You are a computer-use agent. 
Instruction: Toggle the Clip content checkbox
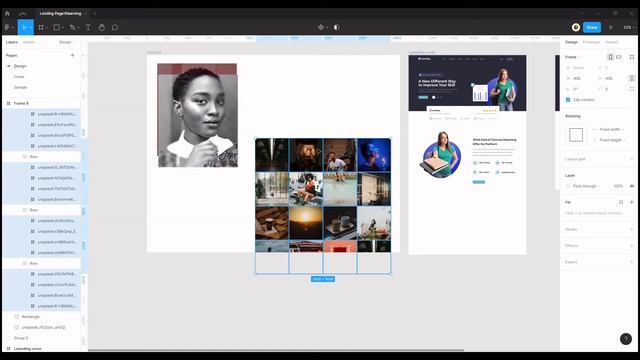(x=568, y=100)
